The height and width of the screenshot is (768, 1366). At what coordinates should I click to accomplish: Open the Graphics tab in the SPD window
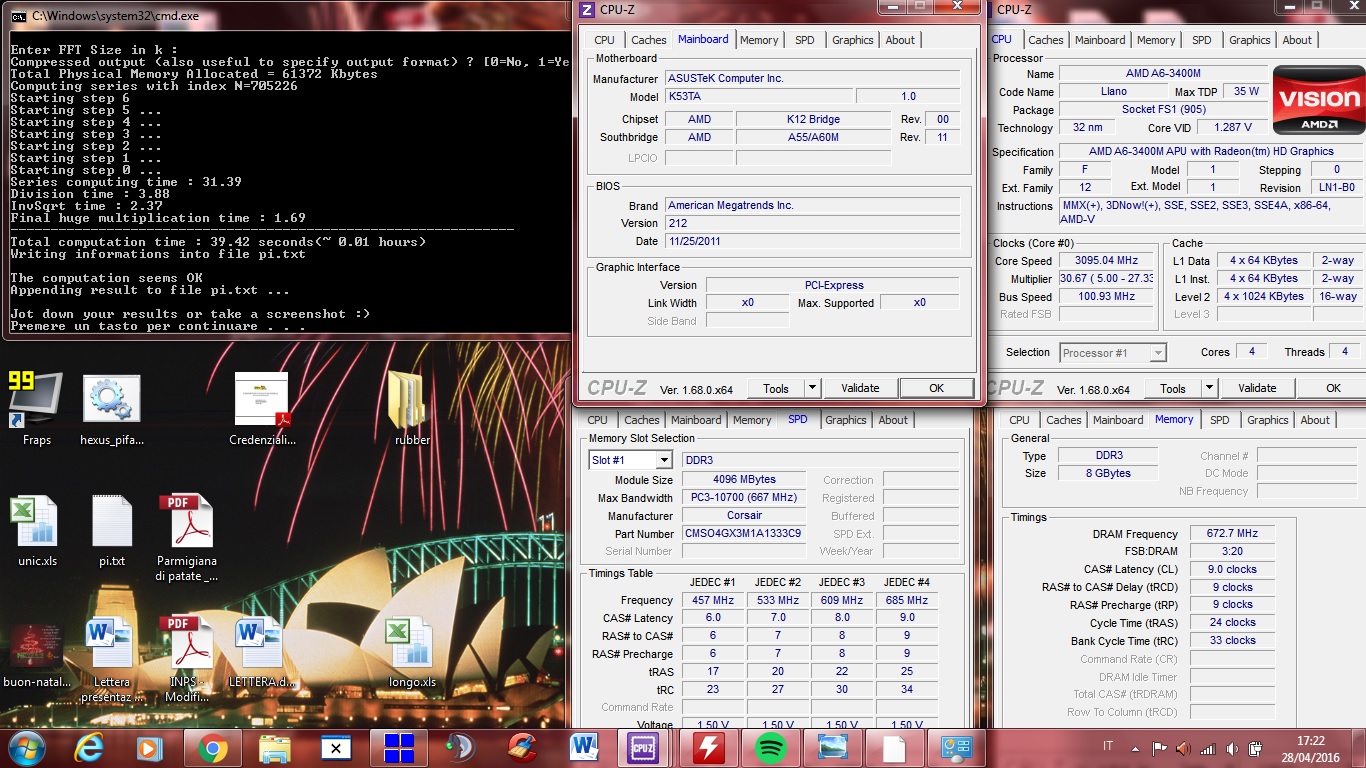846,420
